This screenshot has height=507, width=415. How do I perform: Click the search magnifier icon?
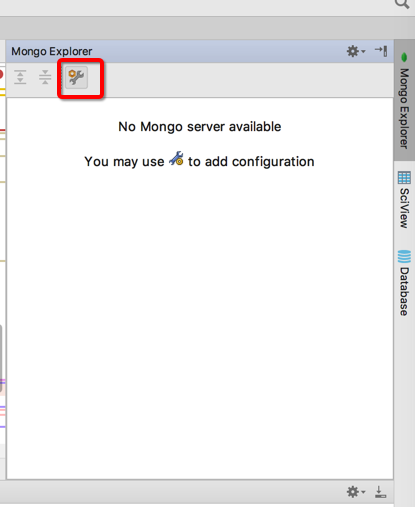click(402, 3)
